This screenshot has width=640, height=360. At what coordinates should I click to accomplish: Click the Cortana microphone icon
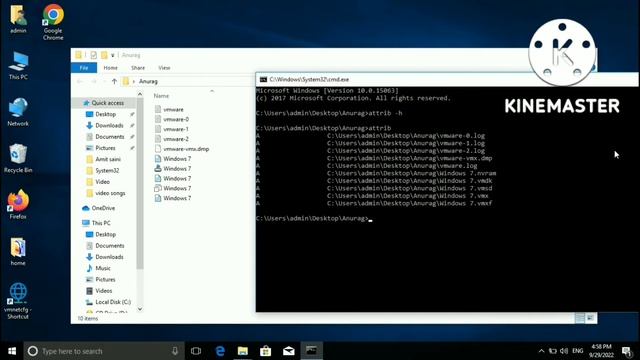175,351
